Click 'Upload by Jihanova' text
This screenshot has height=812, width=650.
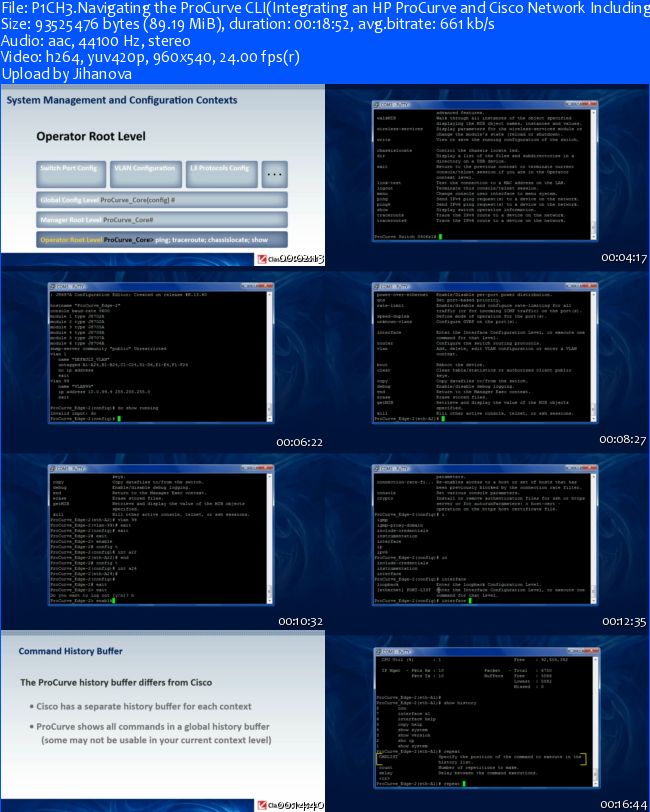pos(66,74)
